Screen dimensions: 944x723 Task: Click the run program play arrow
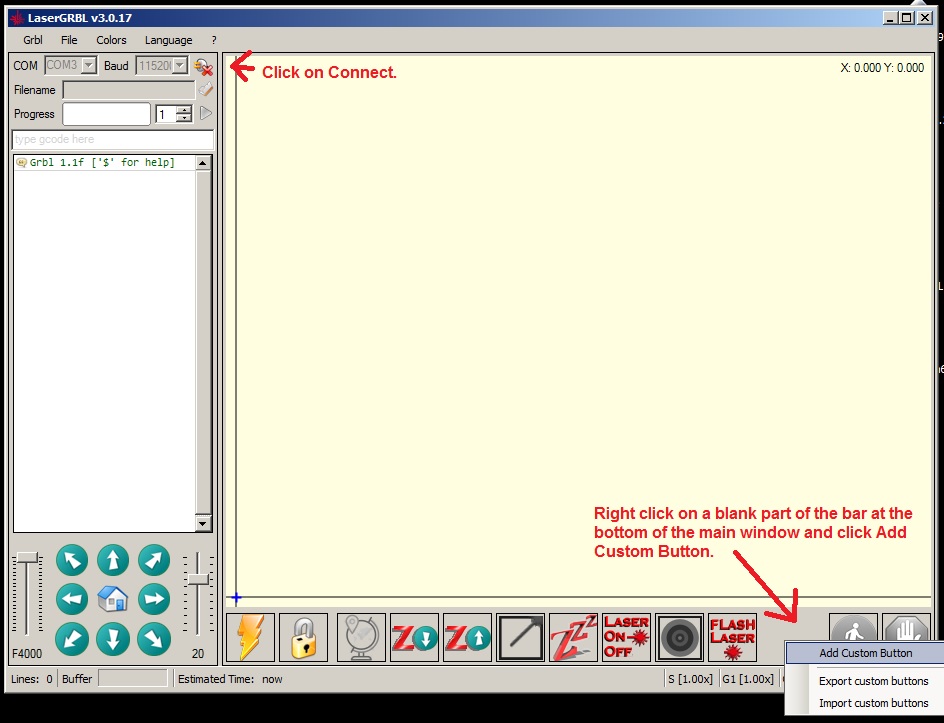pyautogui.click(x=205, y=113)
